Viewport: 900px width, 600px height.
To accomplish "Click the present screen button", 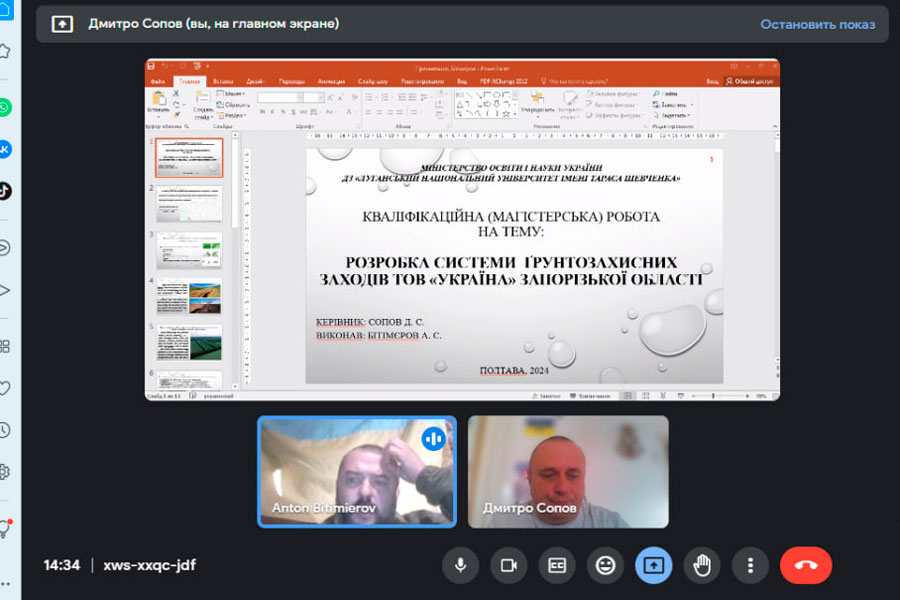I will tap(653, 565).
